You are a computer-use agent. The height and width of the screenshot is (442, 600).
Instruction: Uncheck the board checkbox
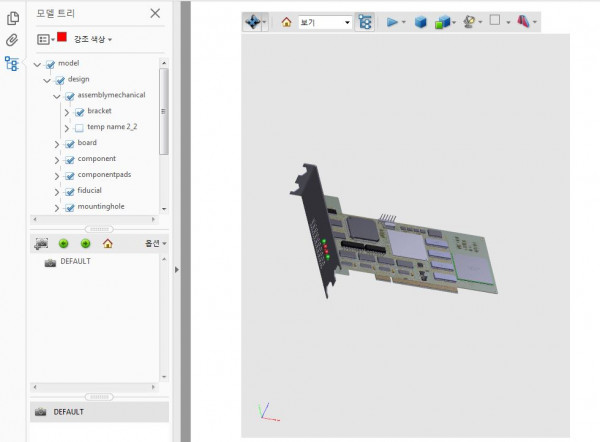69,144
